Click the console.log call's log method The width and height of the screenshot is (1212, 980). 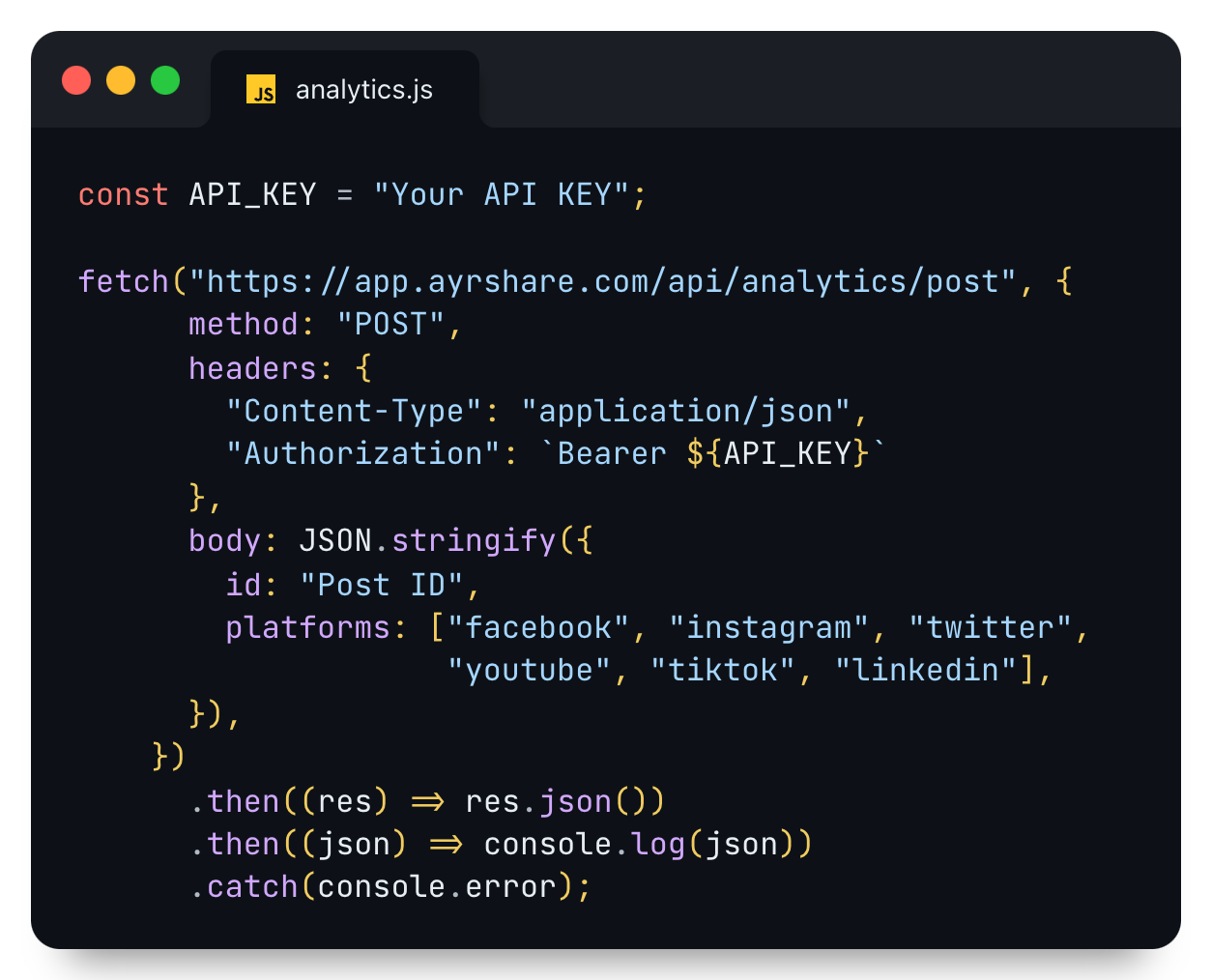[x=658, y=845]
